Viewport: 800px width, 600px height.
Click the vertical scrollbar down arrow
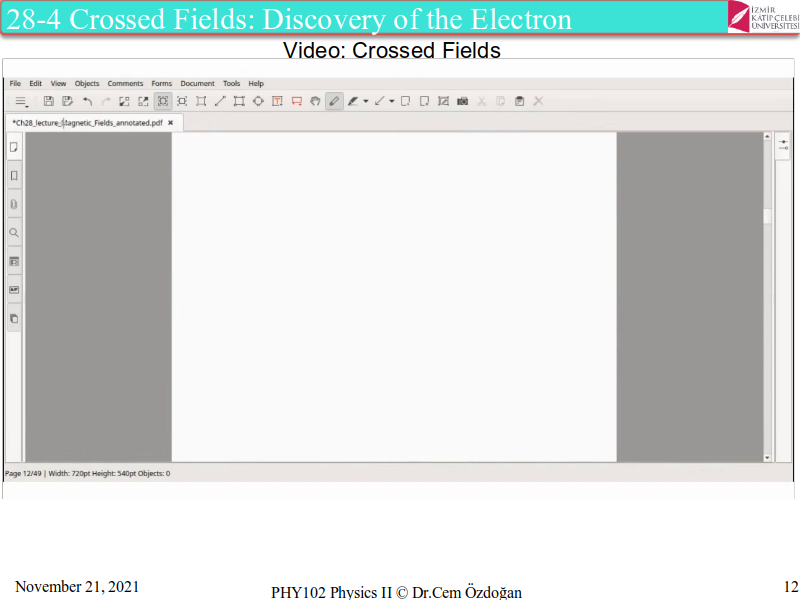767,457
